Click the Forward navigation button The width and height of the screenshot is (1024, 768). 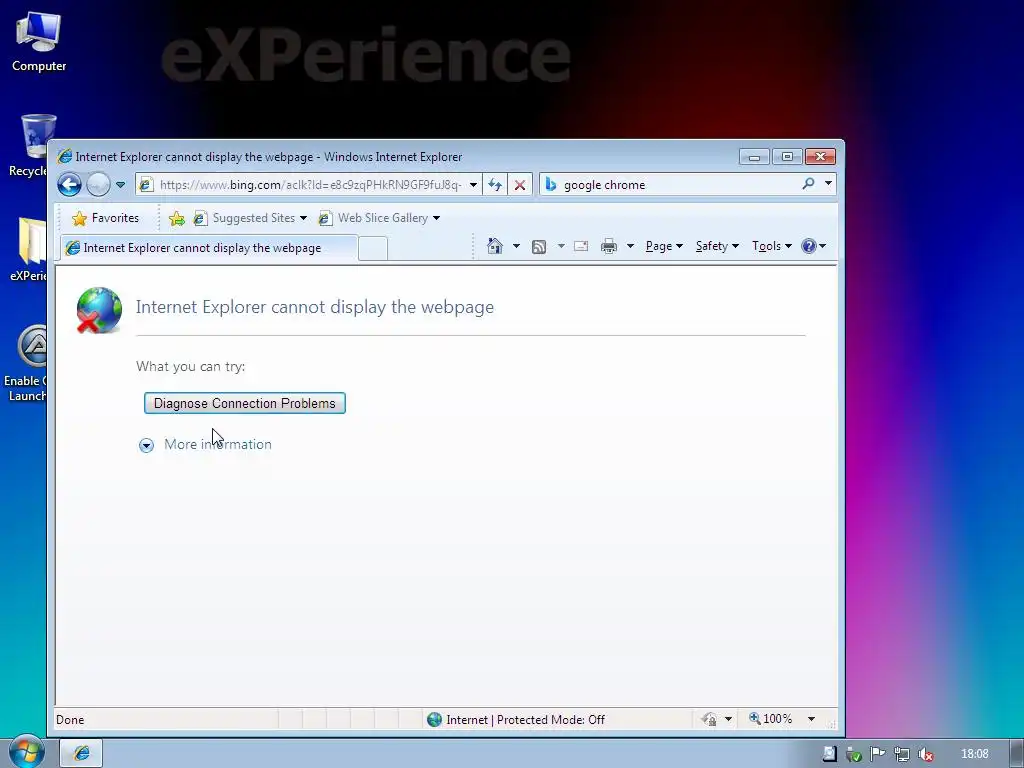(98, 185)
